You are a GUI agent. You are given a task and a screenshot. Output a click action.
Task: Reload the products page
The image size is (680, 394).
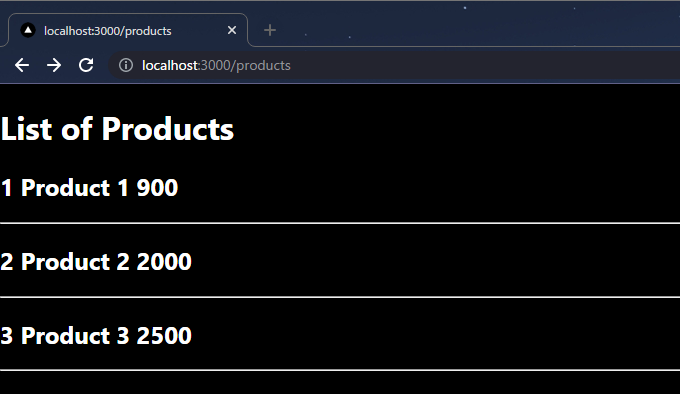[86, 65]
